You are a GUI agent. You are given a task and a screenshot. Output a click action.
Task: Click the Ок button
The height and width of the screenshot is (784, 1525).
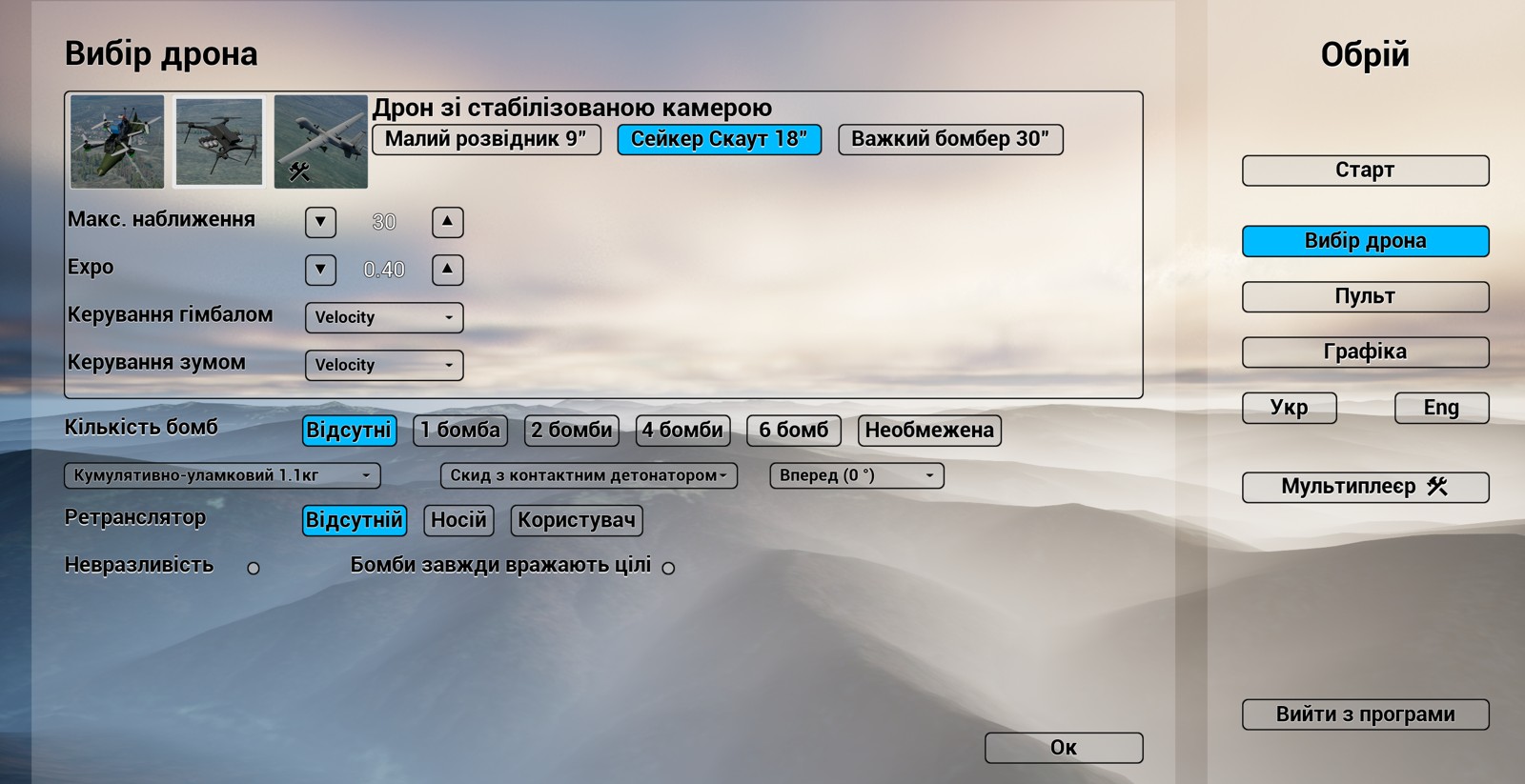[x=1064, y=748]
